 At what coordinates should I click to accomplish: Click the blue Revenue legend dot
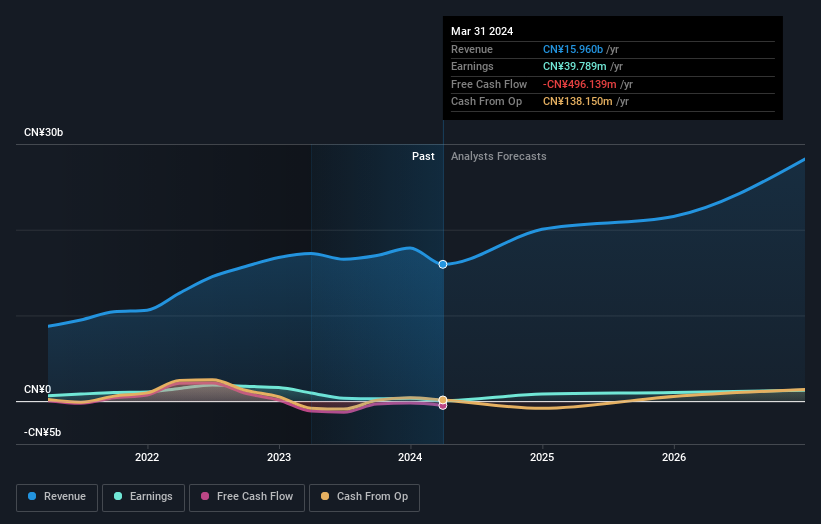[x=32, y=496]
